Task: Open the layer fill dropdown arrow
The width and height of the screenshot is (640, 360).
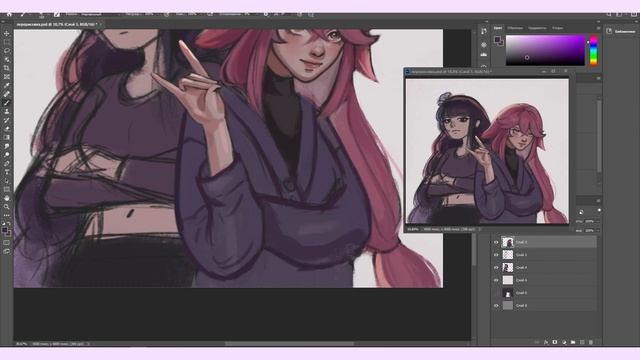Action: tap(597, 231)
